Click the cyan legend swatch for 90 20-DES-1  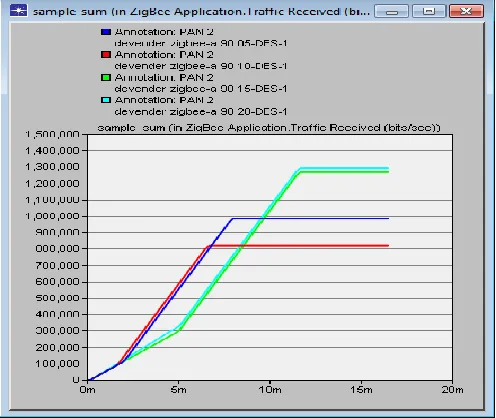[106, 100]
